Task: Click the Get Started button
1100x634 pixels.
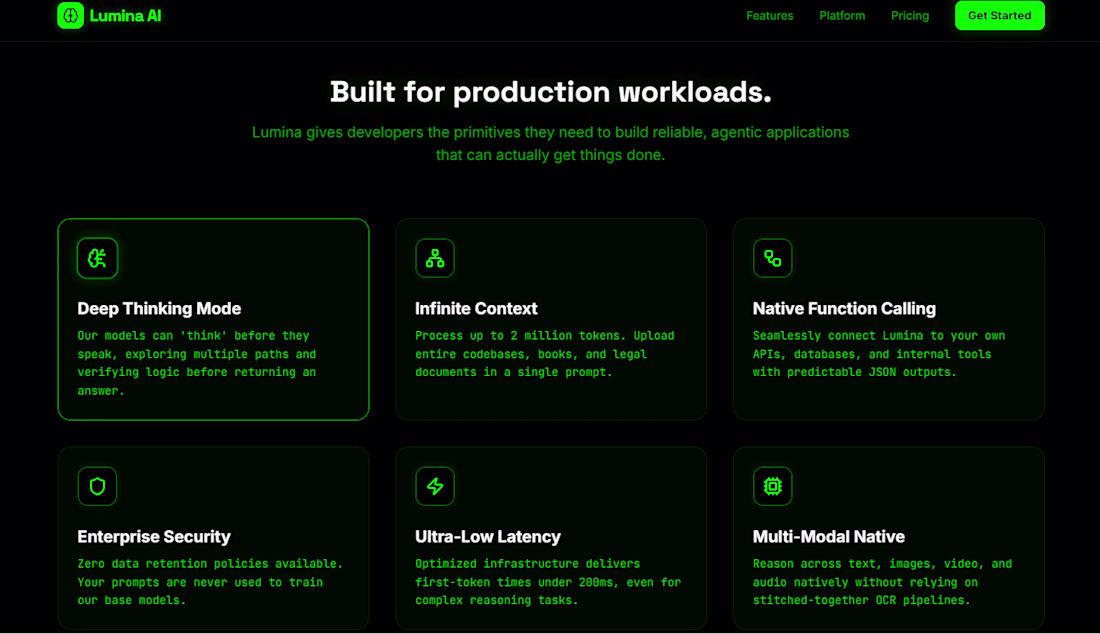Action: coord(1000,15)
